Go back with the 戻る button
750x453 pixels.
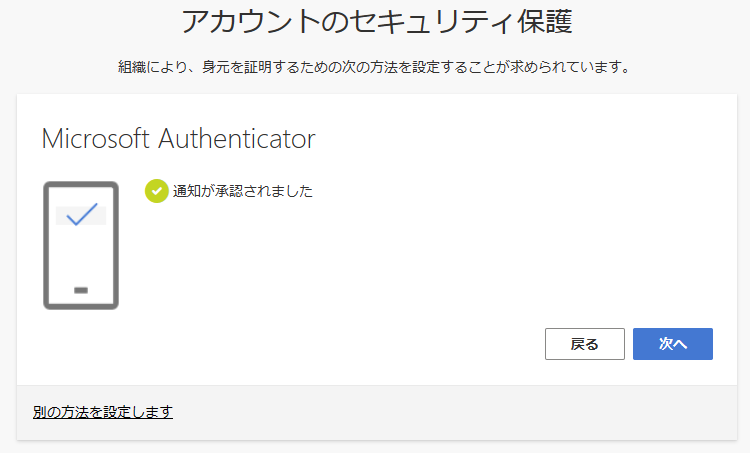[585, 344]
